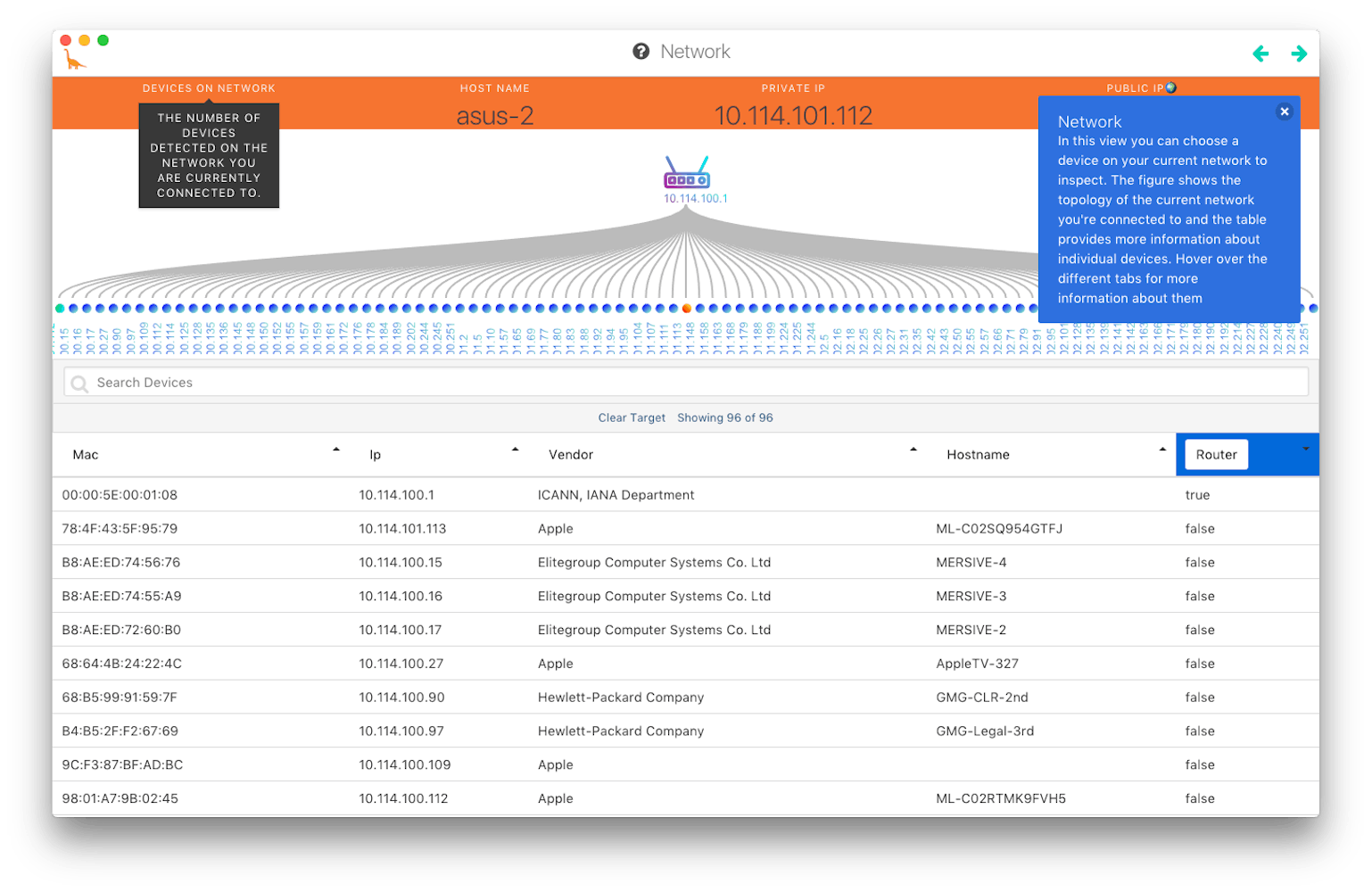
Task: Click the Public IP header label
Action: pos(1135,88)
